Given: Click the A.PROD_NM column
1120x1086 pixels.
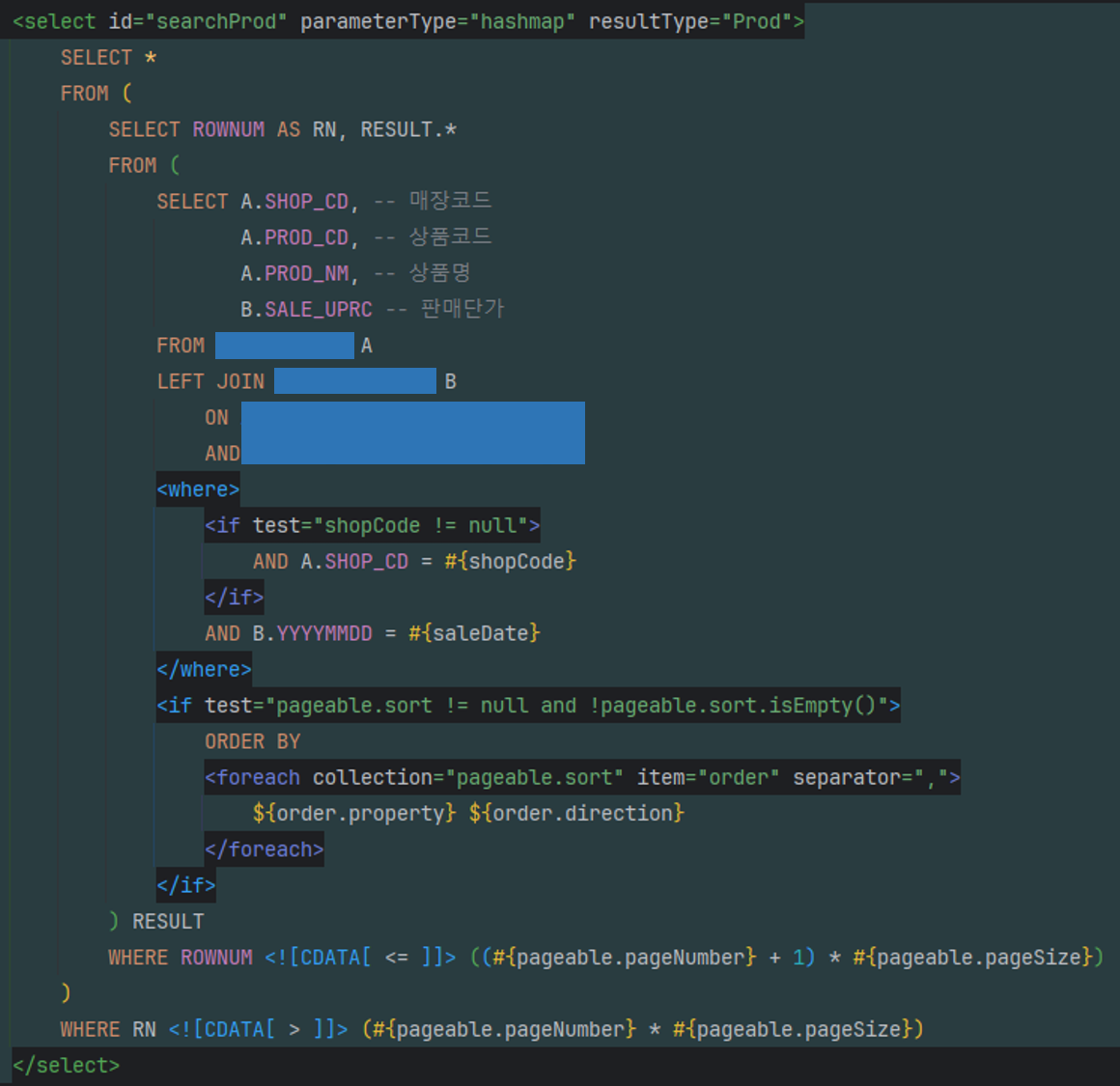Looking at the screenshot, I should coord(294,273).
